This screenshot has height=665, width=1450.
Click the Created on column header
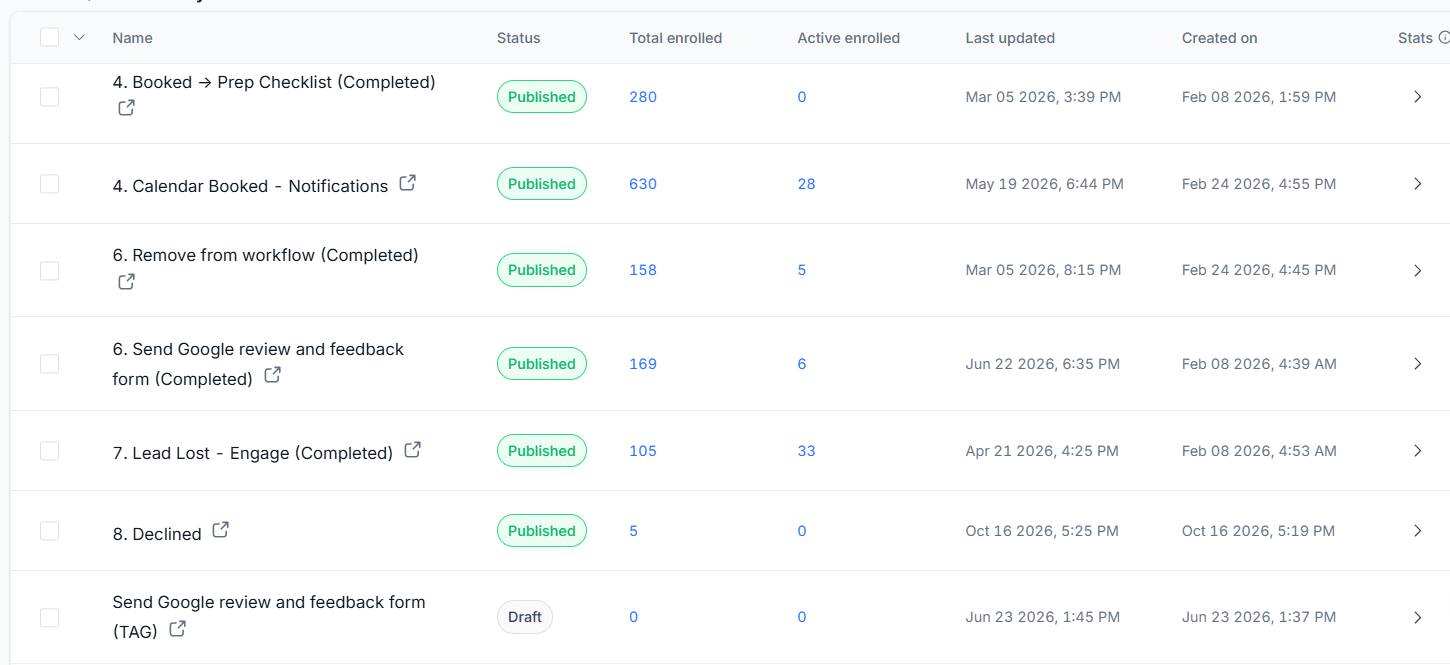pos(1219,38)
